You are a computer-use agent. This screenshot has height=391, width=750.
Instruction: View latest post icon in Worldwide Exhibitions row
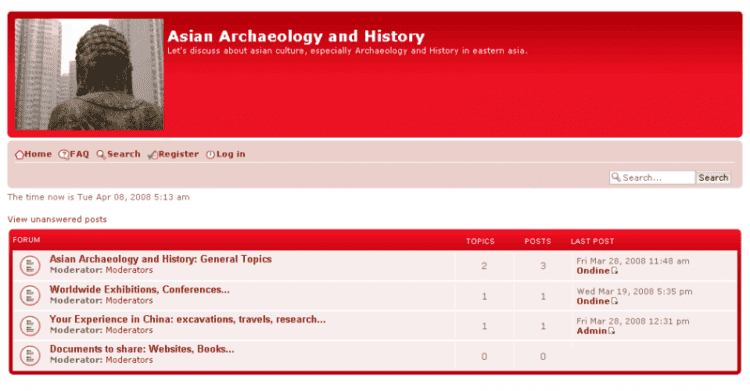point(615,301)
